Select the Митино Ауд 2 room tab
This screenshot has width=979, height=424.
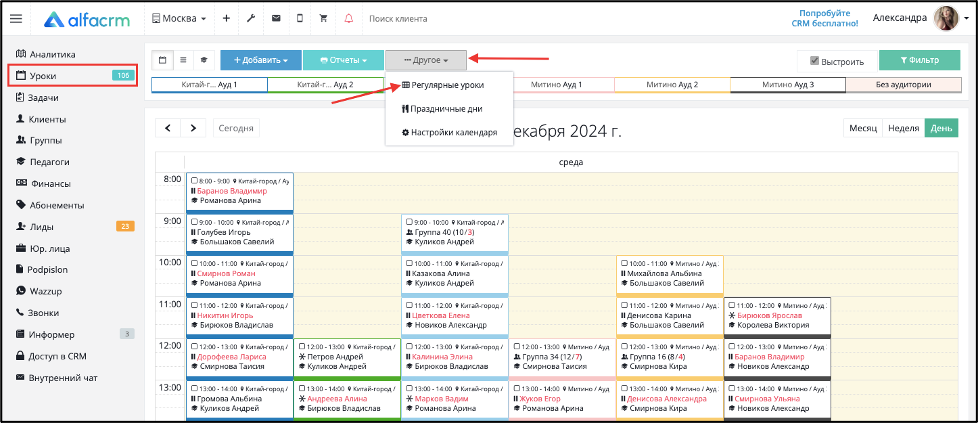(x=670, y=85)
